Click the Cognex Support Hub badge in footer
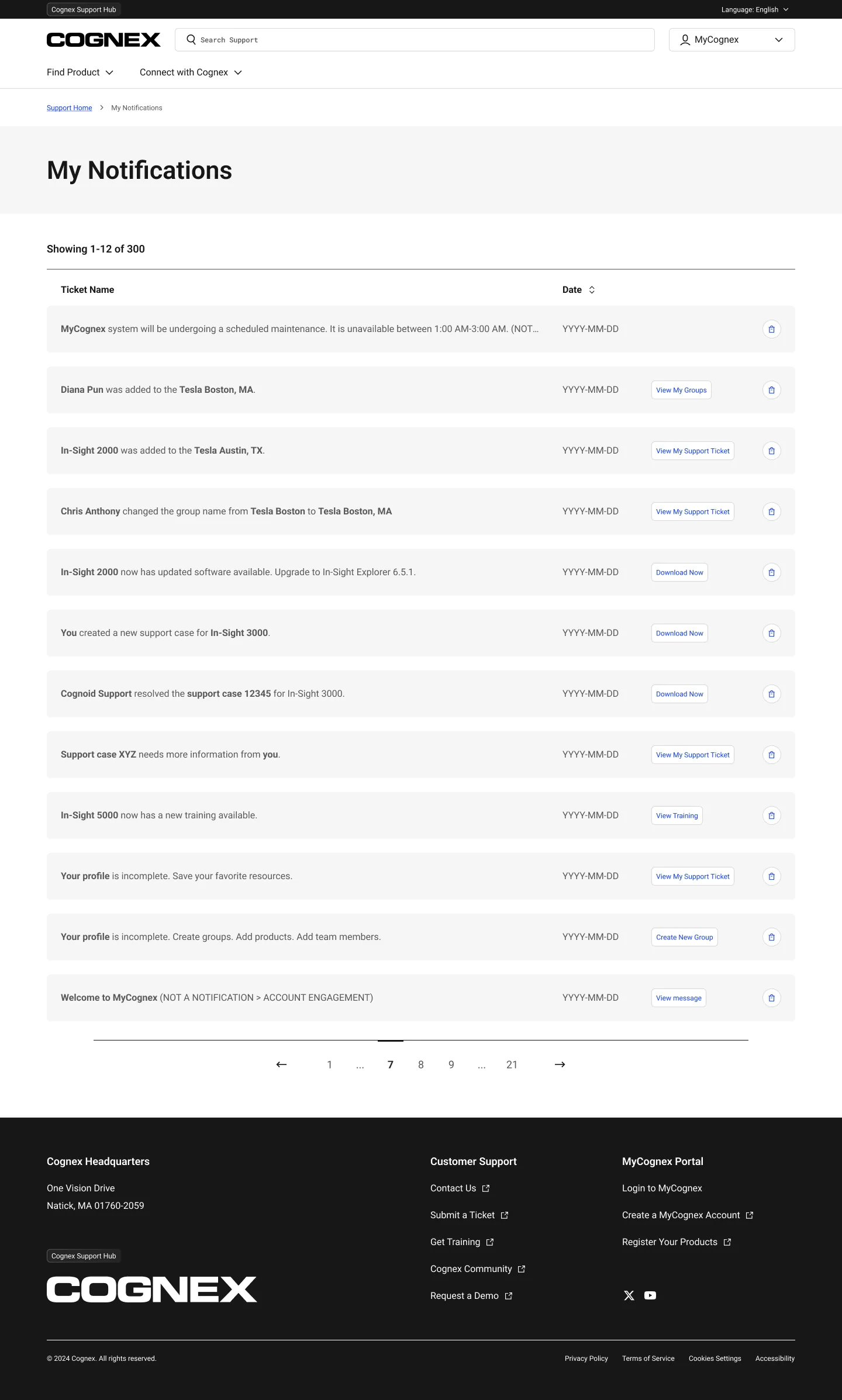The height and width of the screenshot is (1400, 842). tap(84, 1256)
